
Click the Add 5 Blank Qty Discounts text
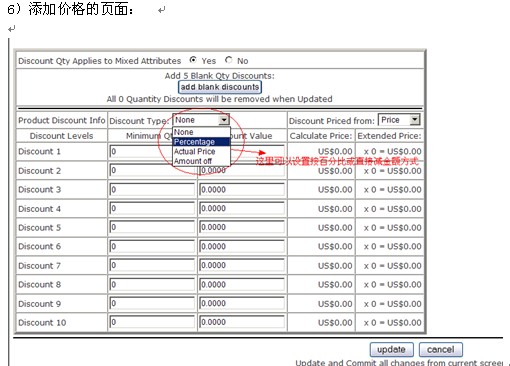coord(220,76)
